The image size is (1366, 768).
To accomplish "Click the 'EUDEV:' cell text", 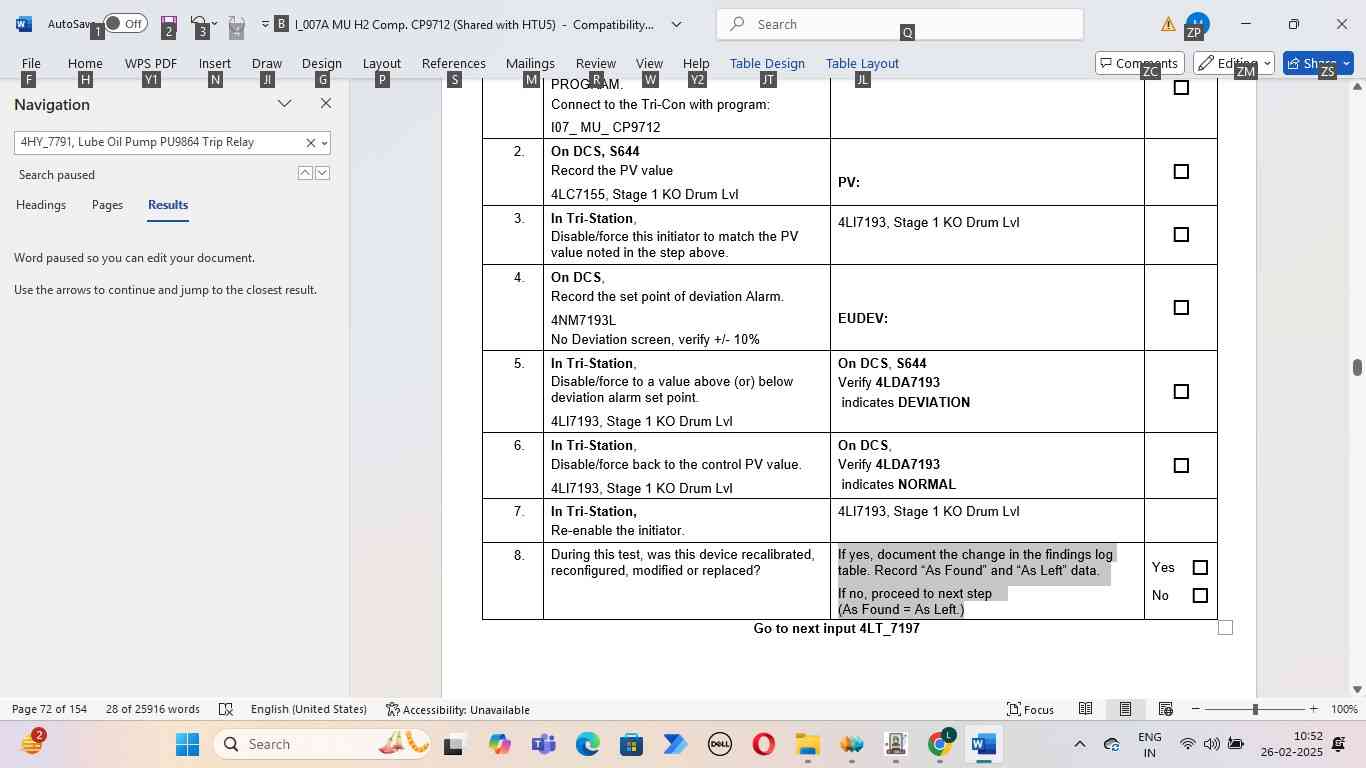I will [863, 319].
